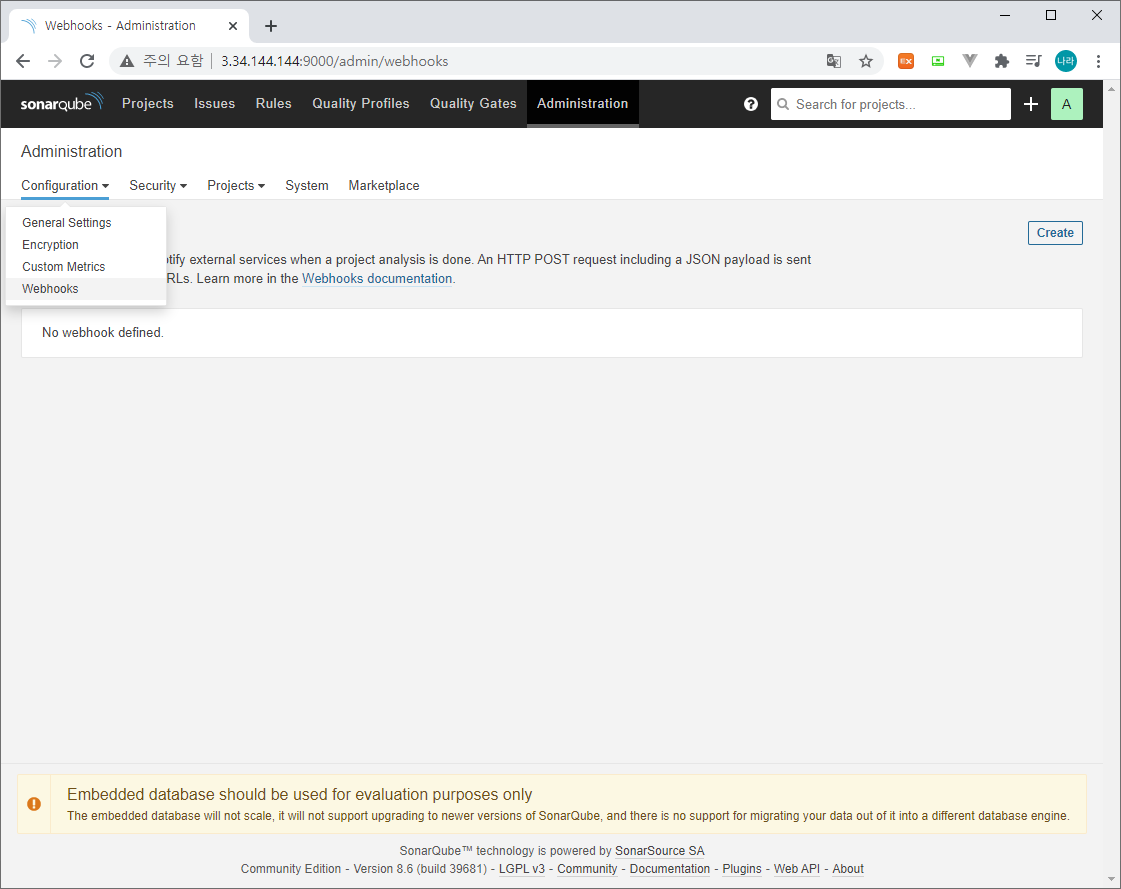Click the Create webhook button

point(1055,232)
